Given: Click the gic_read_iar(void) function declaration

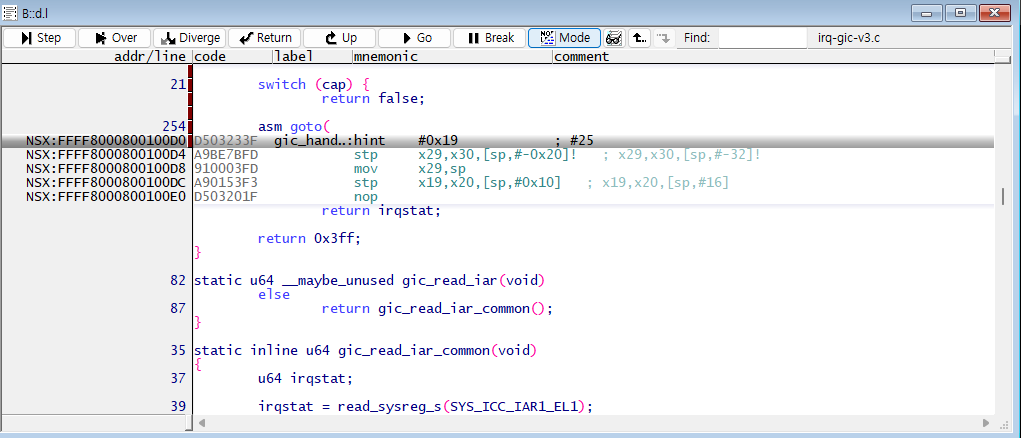Looking at the screenshot, I should (x=369, y=281).
